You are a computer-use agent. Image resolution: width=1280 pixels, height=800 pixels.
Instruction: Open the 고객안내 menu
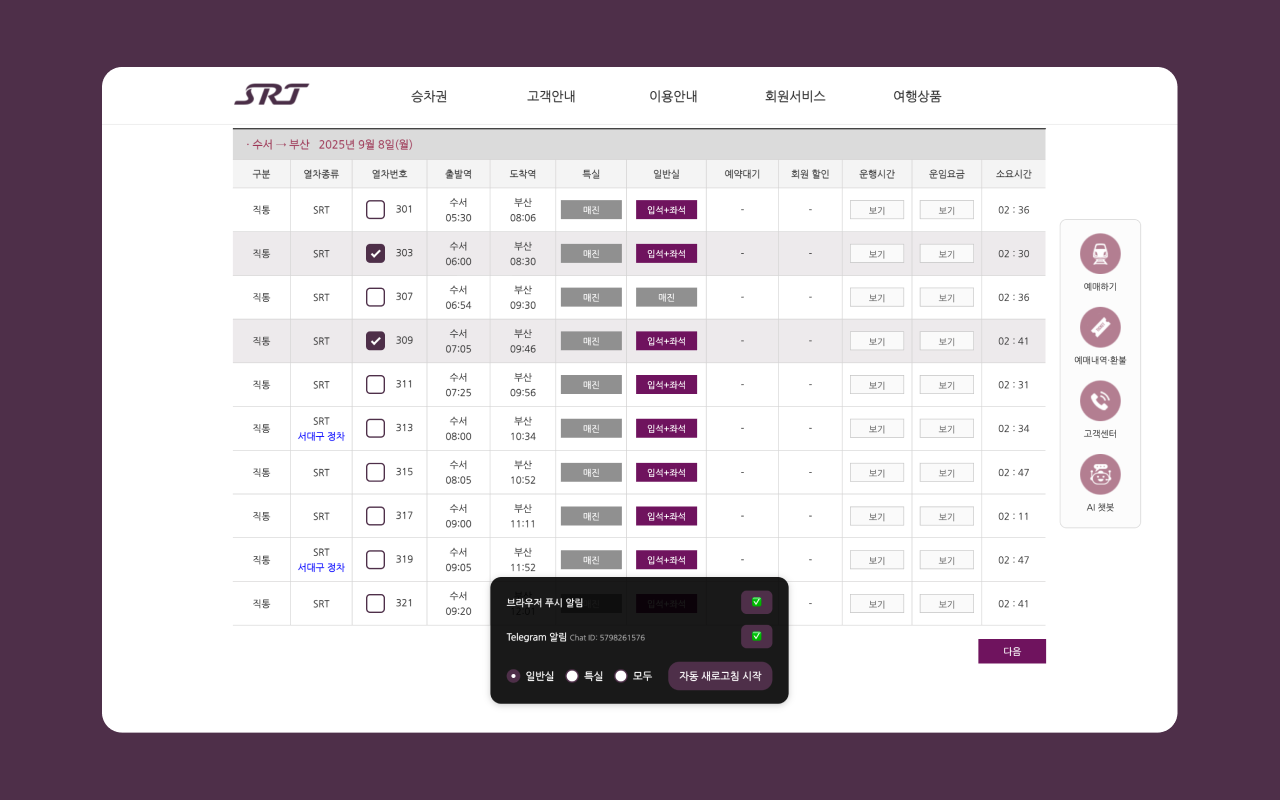(x=549, y=96)
